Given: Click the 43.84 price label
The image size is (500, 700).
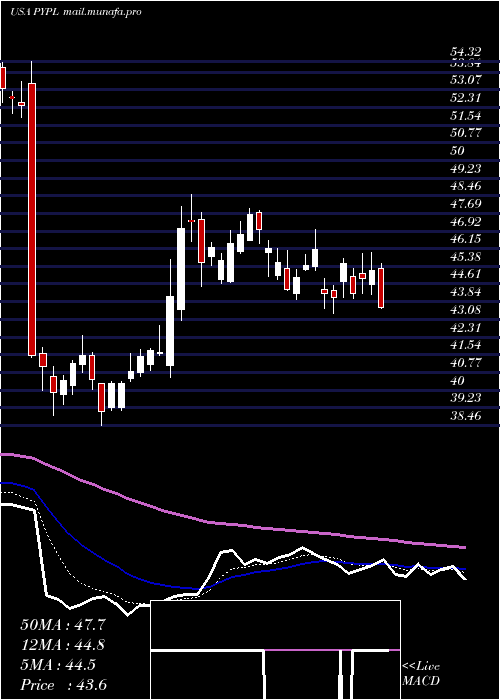Looking at the screenshot, I should [466, 292].
